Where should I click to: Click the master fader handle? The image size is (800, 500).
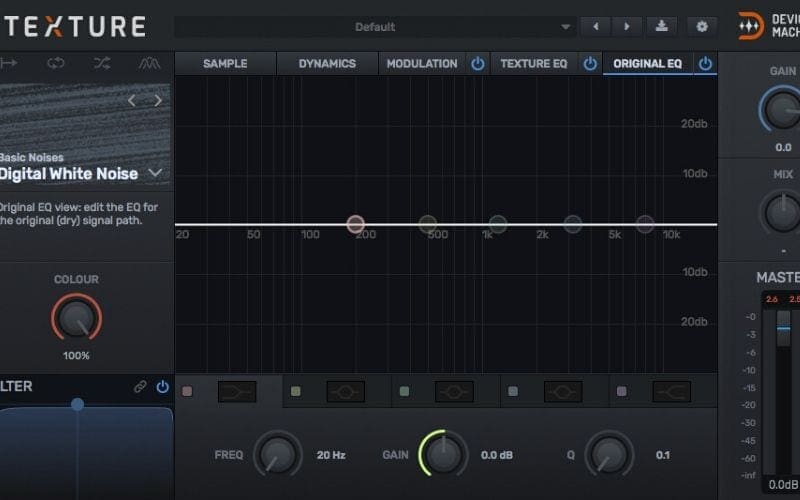[x=783, y=328]
